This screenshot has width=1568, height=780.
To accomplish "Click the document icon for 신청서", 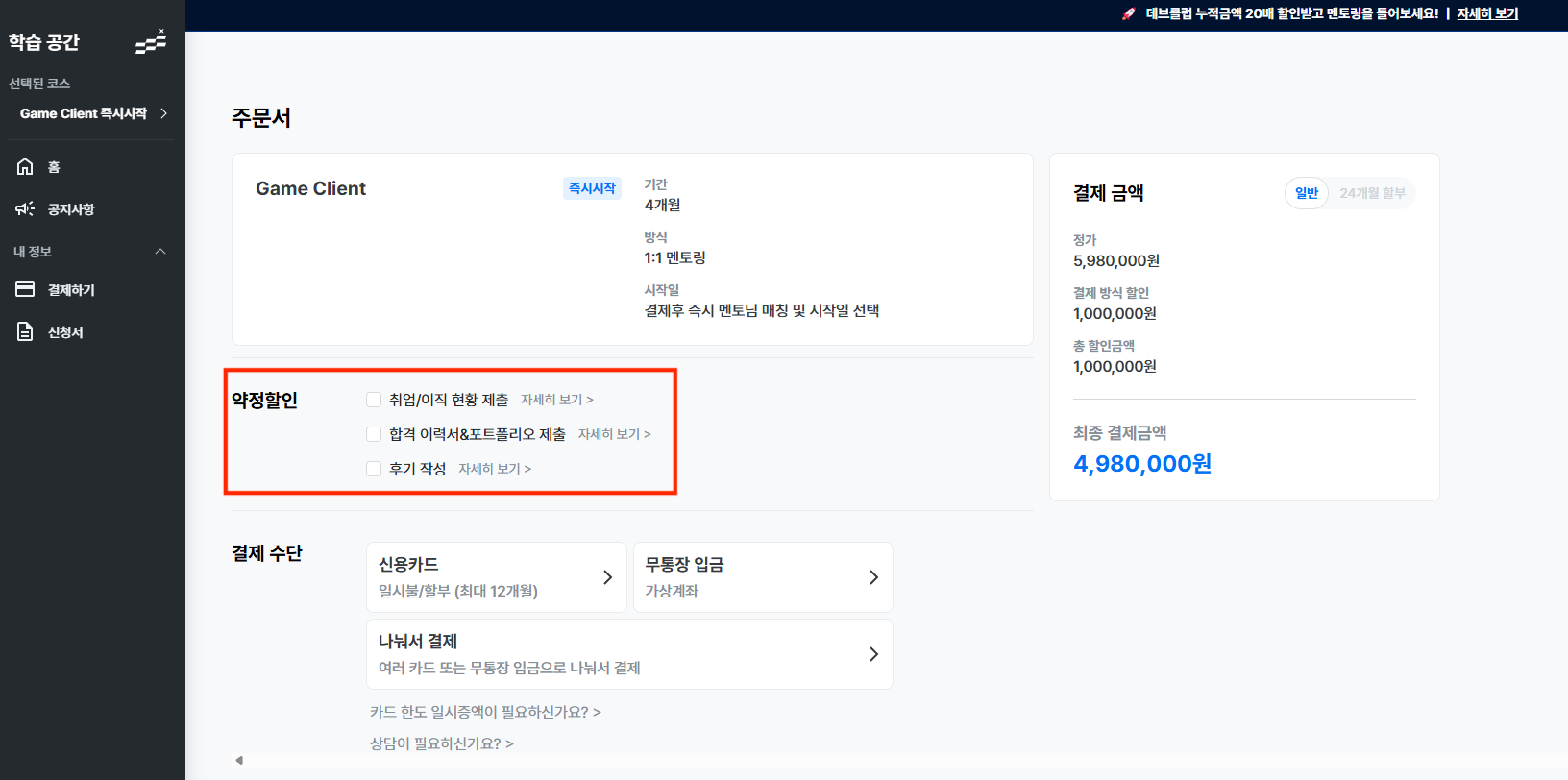I will point(25,331).
